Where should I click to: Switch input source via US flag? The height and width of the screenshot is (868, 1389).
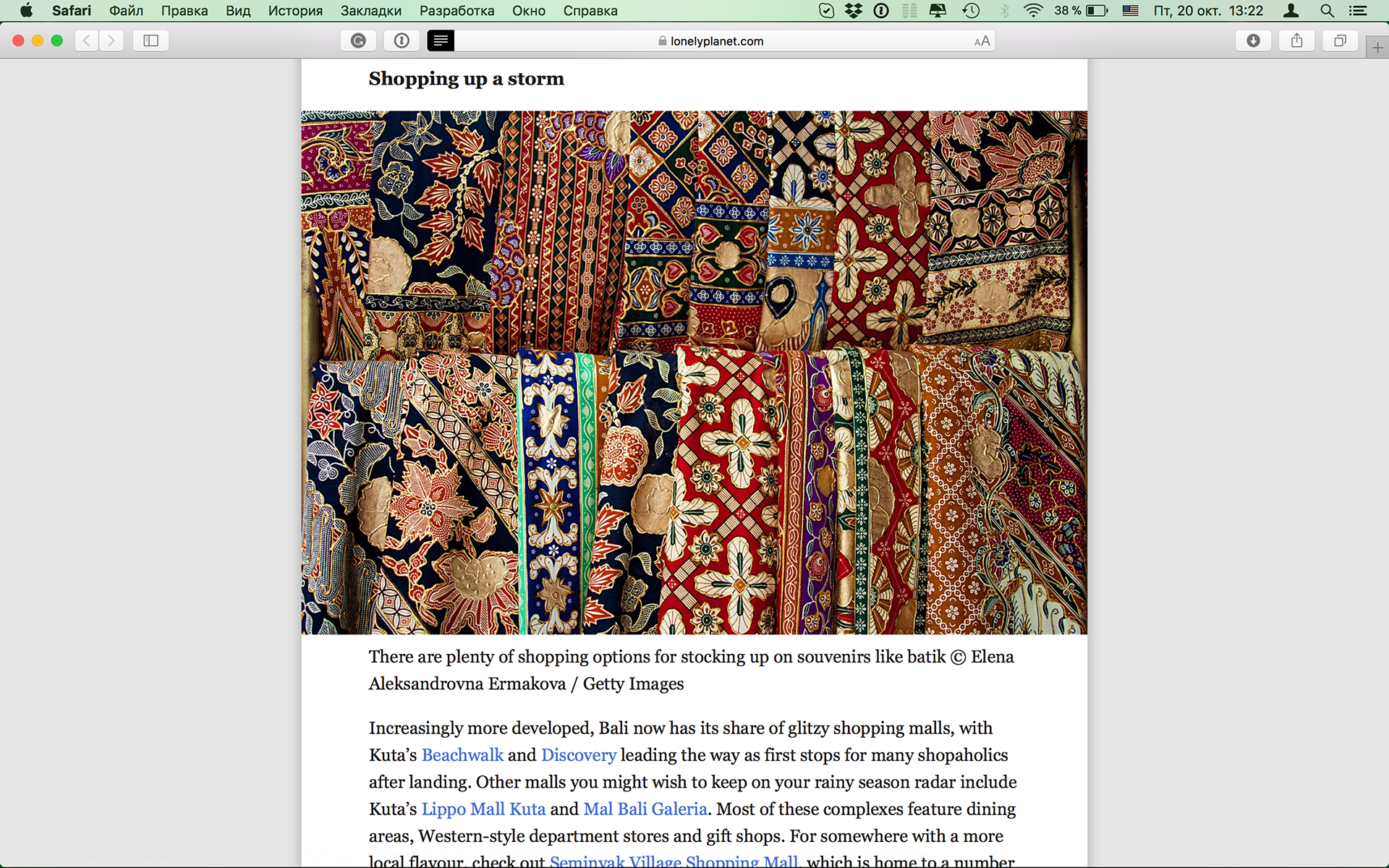pos(1130,11)
